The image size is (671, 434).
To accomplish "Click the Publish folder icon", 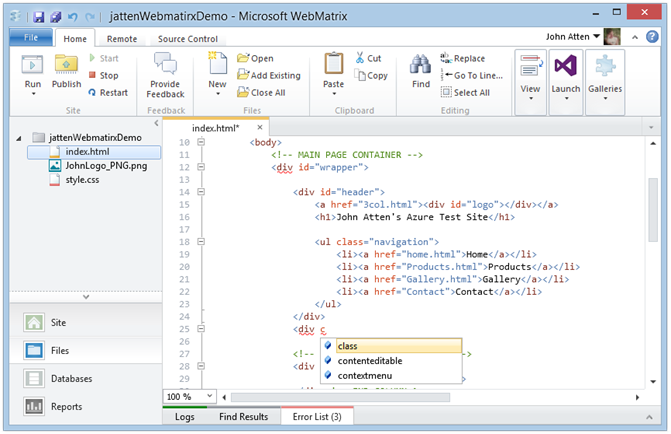I will click(x=66, y=65).
